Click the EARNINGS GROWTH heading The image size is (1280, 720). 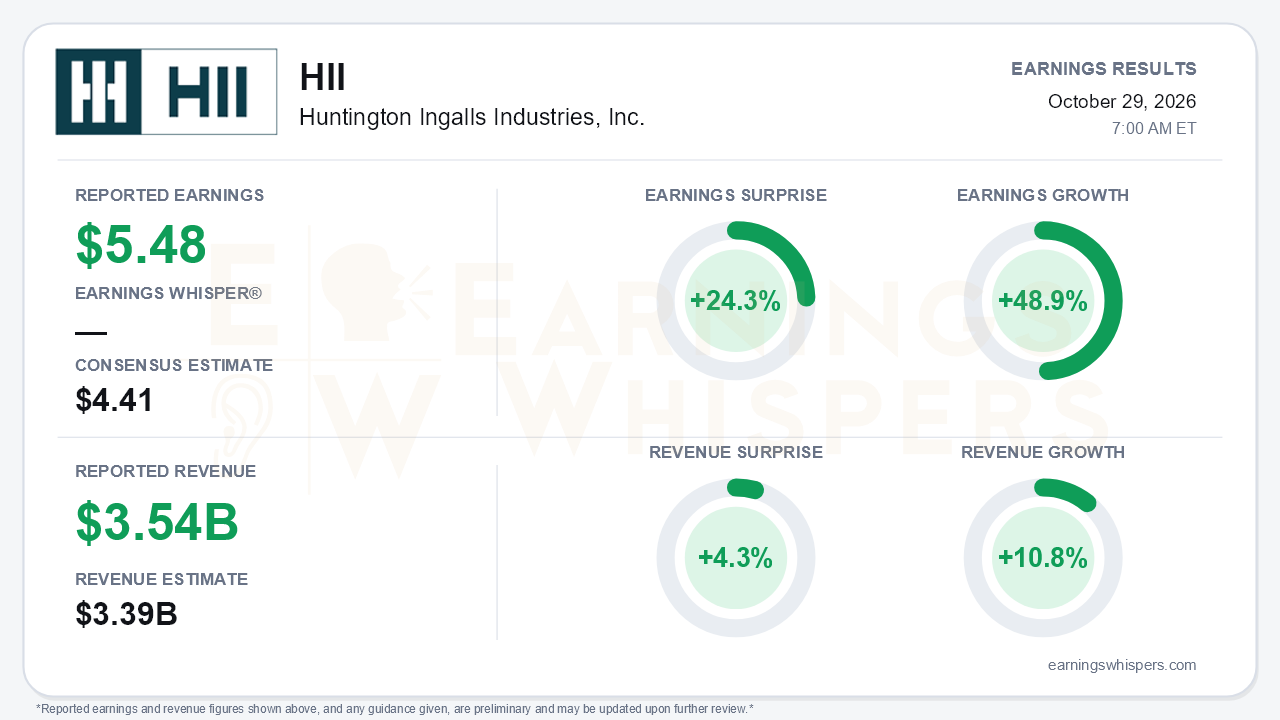(x=1043, y=195)
